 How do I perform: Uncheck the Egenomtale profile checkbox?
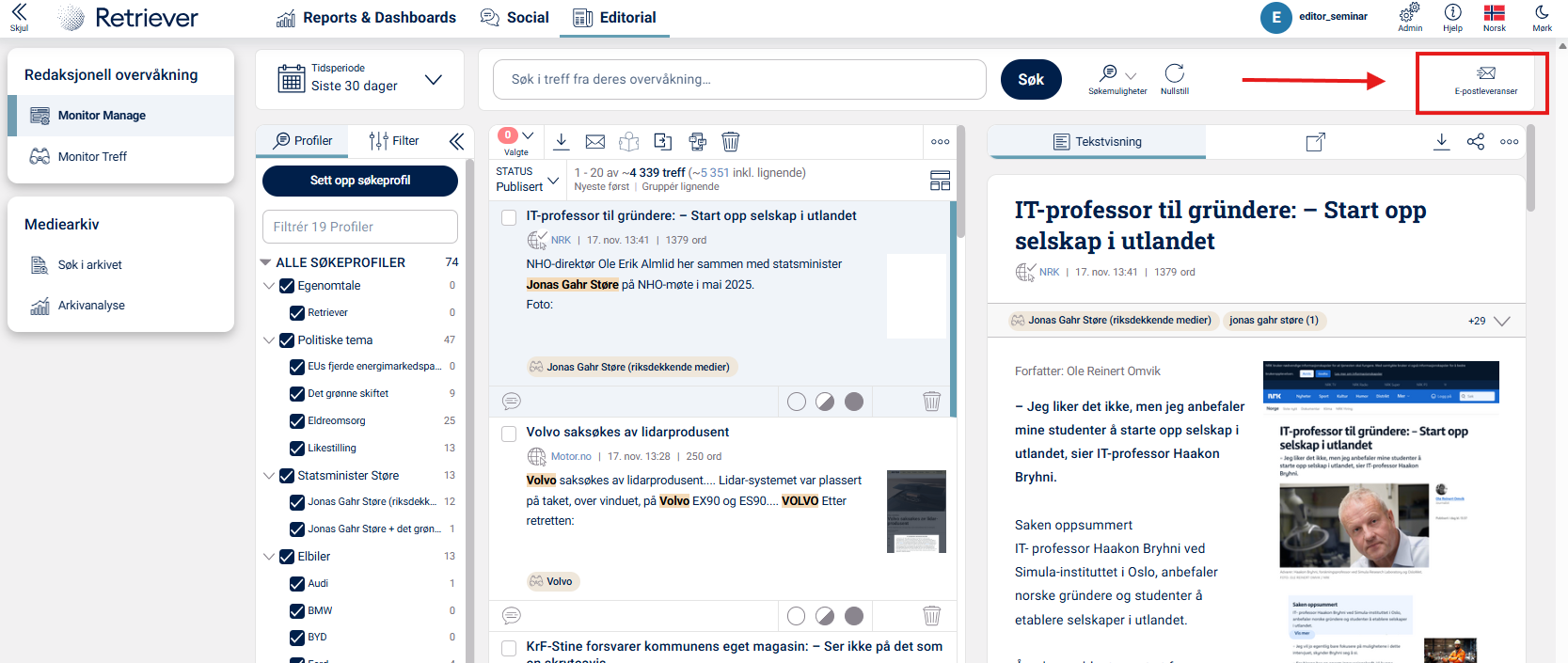tap(287, 286)
